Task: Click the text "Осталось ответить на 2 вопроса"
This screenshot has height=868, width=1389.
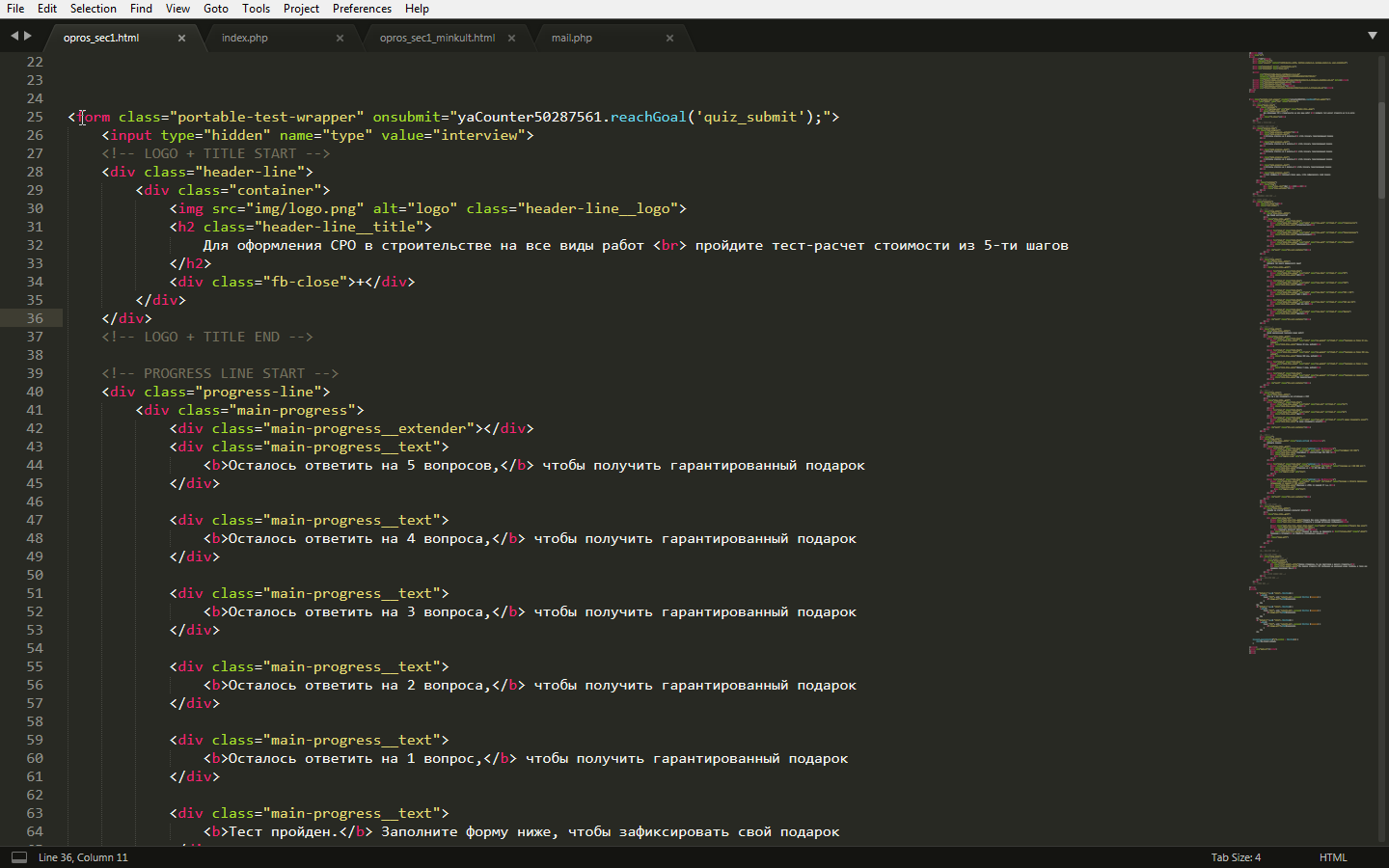Action: (356, 685)
